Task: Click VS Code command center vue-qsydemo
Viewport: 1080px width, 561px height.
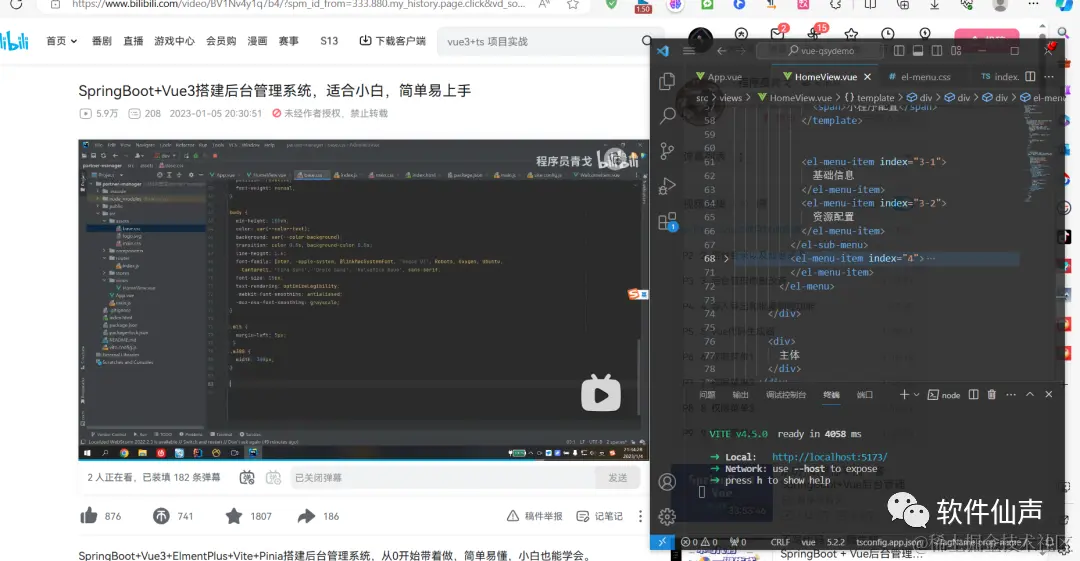Action: [x=819, y=50]
